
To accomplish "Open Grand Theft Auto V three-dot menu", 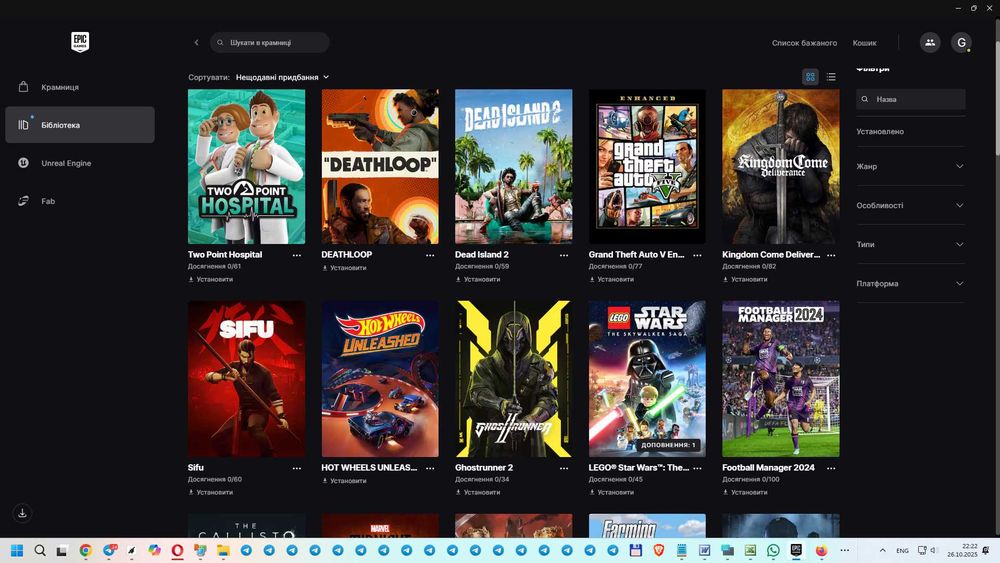I will 697,255.
